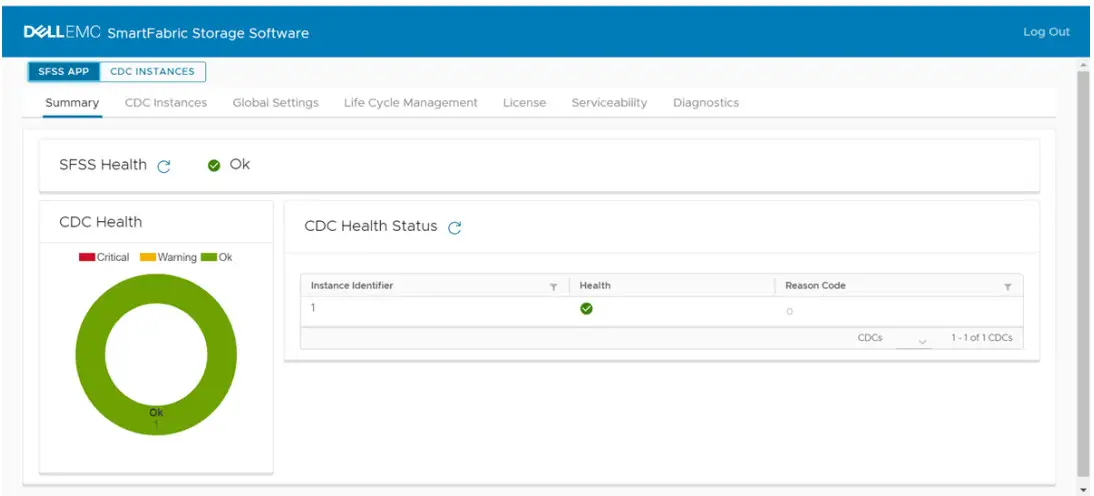Click the green health checkmark for instance 1
1094x496 pixels.
(x=586, y=308)
